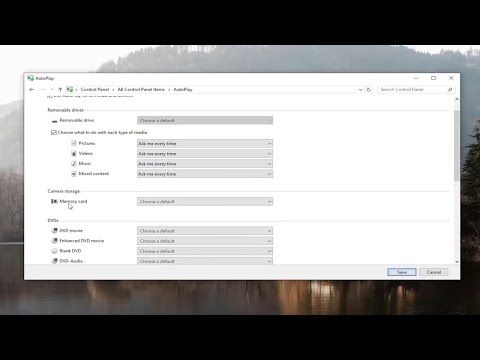Open recent locations dropdown arrow

pos(52,89)
